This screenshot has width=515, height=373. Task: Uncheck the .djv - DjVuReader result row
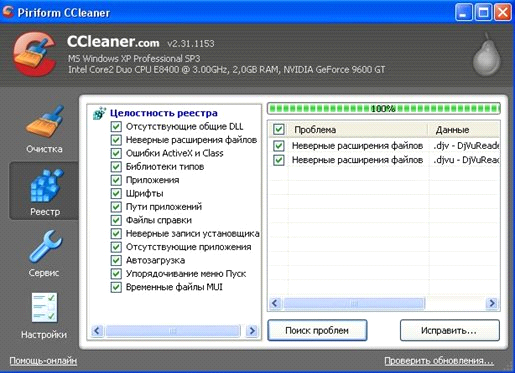point(279,146)
